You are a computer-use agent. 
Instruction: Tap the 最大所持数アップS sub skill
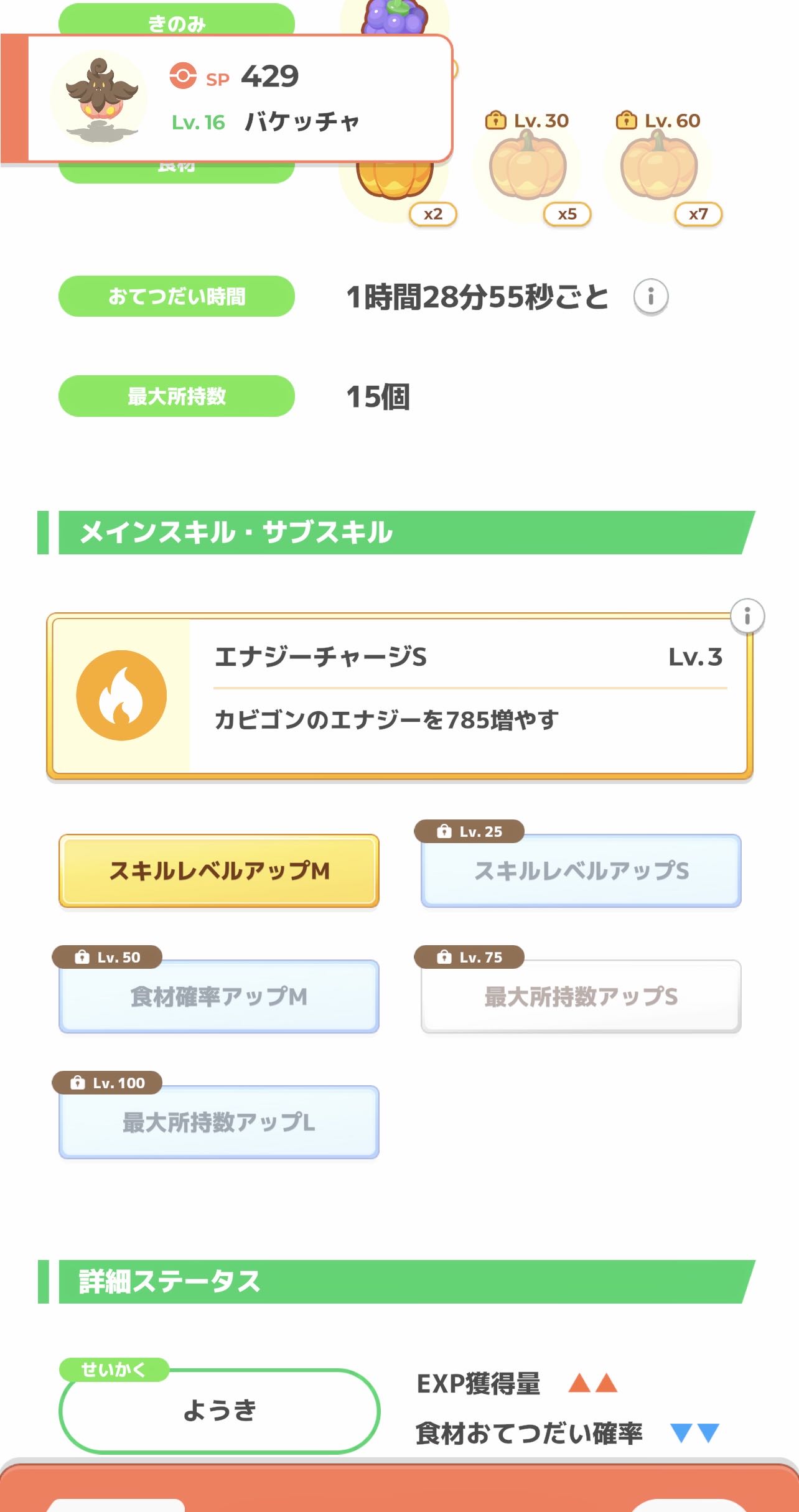(x=581, y=996)
